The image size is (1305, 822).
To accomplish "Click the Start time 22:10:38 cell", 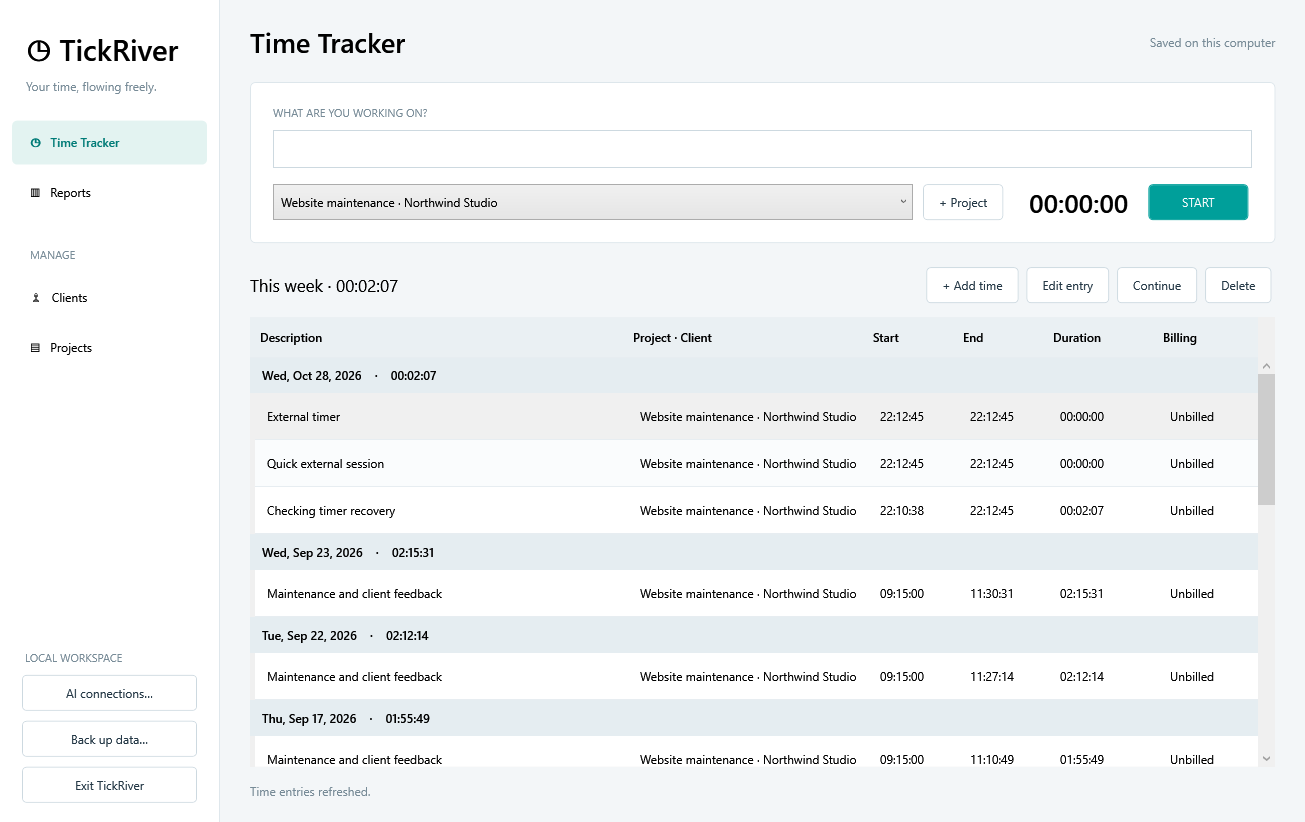I will click(x=902, y=511).
